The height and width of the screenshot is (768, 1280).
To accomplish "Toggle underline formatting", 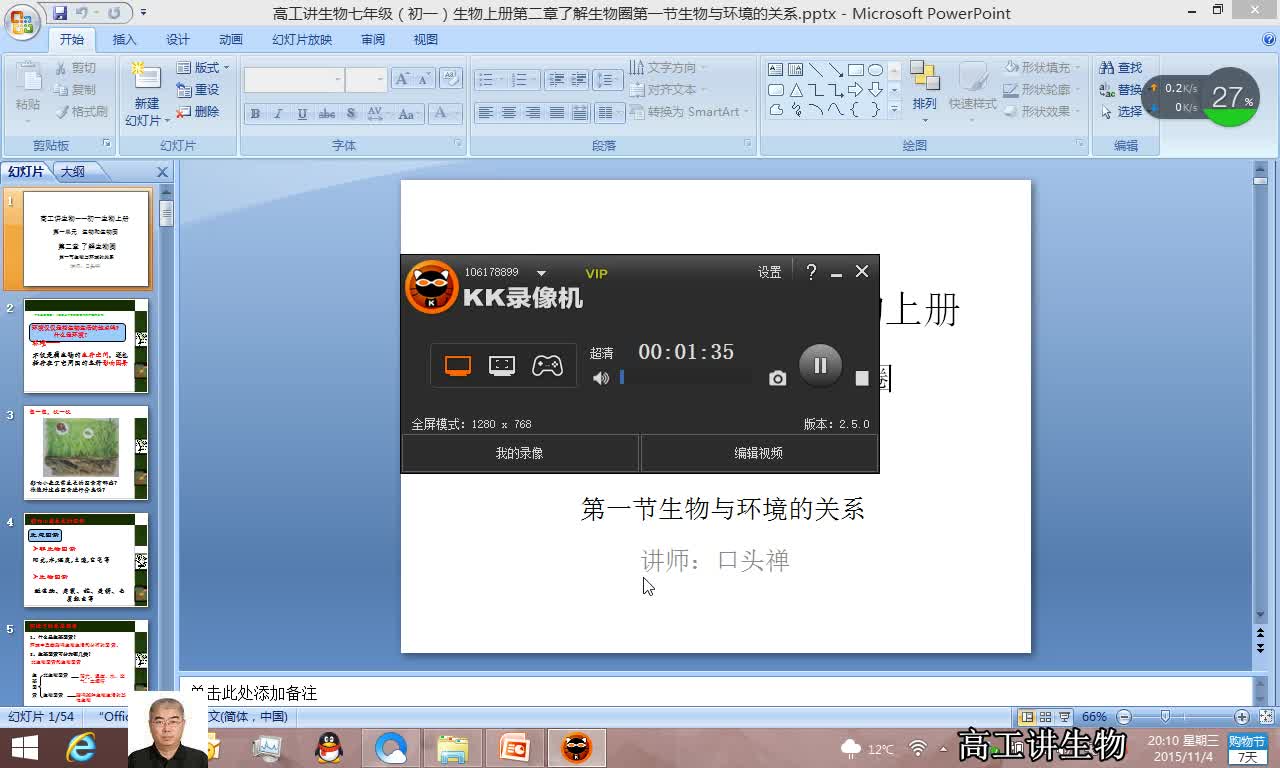I will coord(302,114).
